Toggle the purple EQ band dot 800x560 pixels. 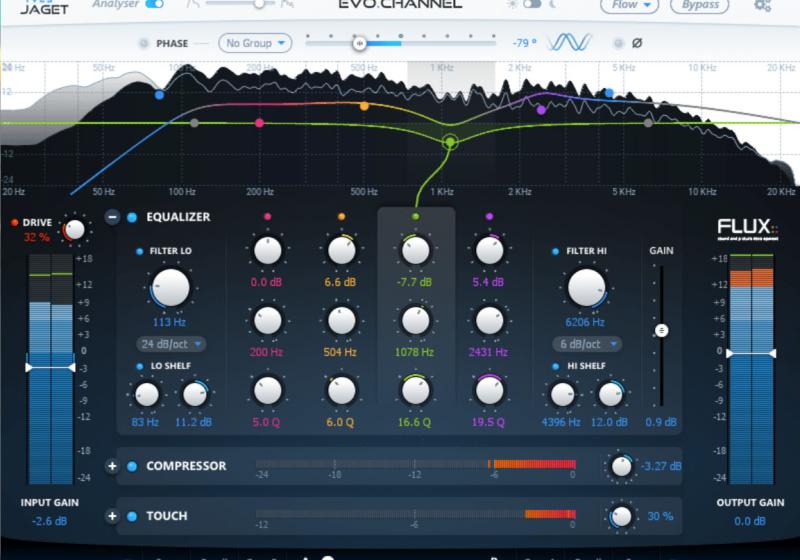(x=489, y=216)
